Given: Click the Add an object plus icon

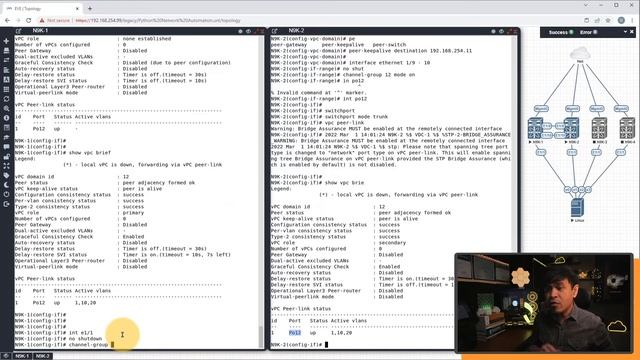Looking at the screenshot, I should (6, 41).
